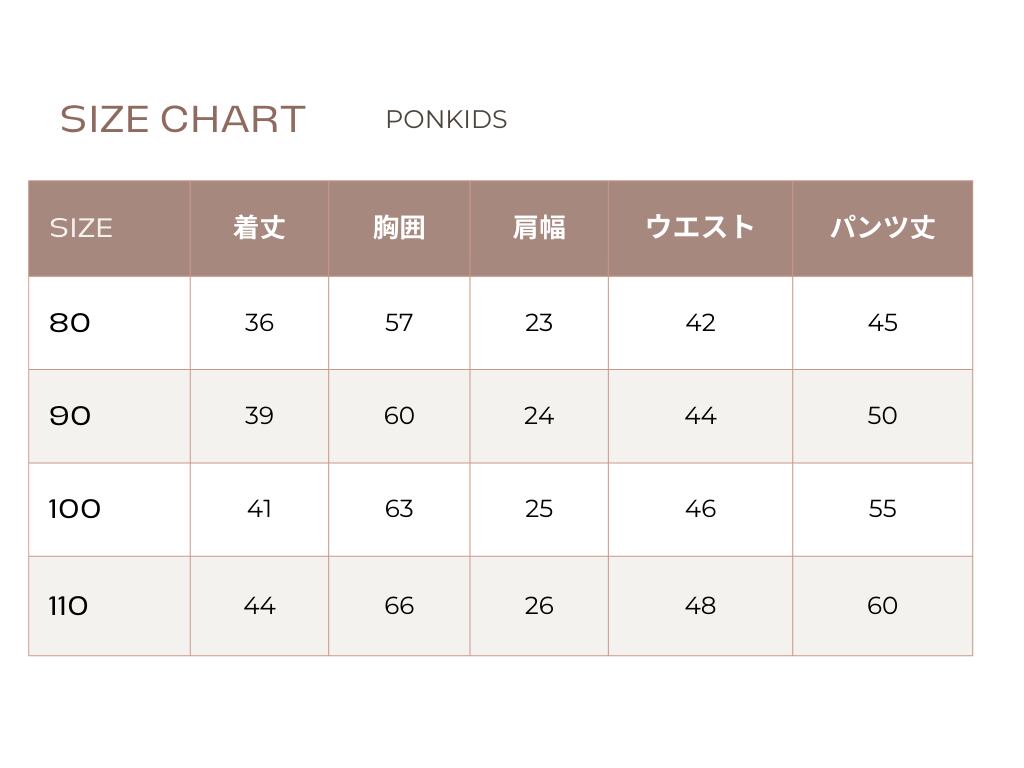The width and height of the screenshot is (1024, 768).
Task: Click the パンツ丈 value 60 cell
Action: (882, 606)
